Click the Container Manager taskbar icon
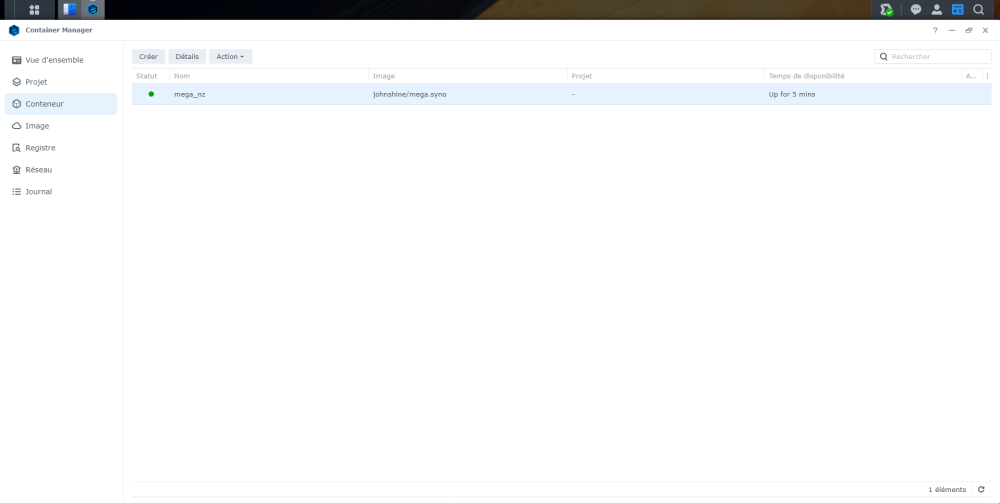This screenshot has width=1000, height=504. coord(93,10)
